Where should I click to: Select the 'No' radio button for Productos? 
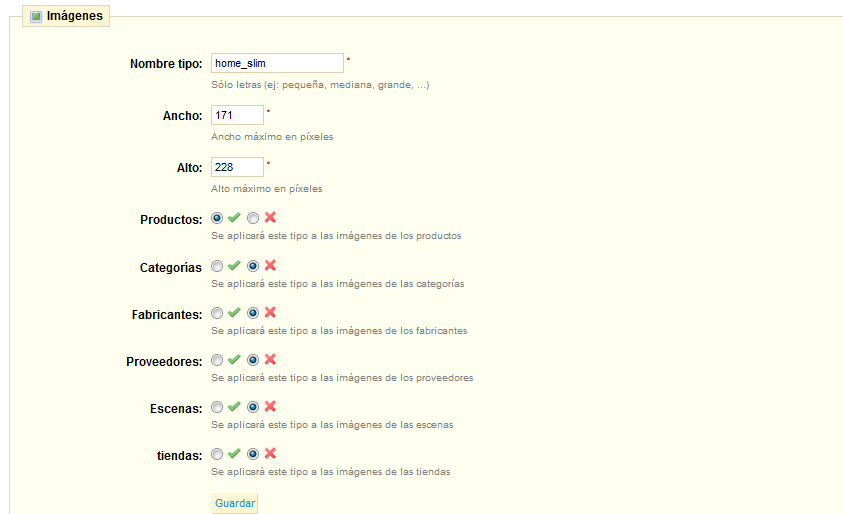253,218
